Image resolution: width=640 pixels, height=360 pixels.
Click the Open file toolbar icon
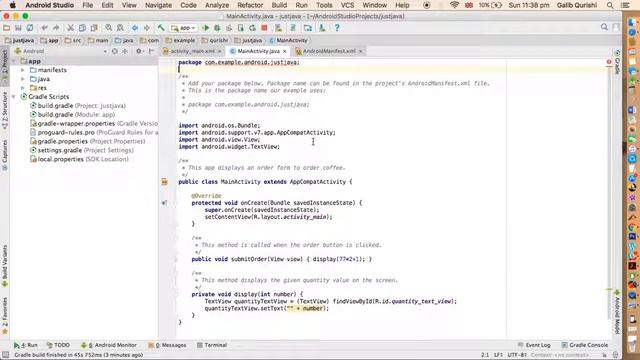(7, 28)
